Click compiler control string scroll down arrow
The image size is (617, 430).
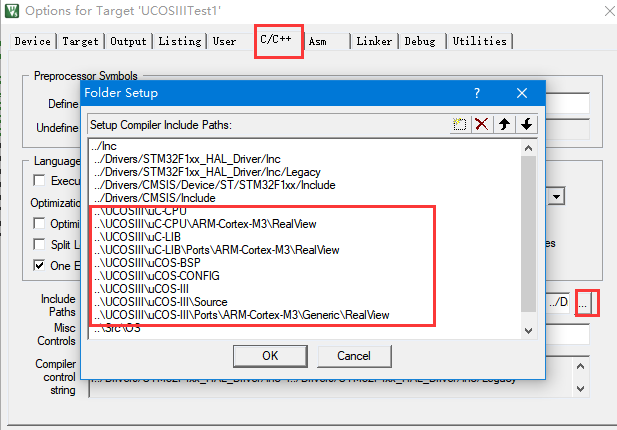580,389
